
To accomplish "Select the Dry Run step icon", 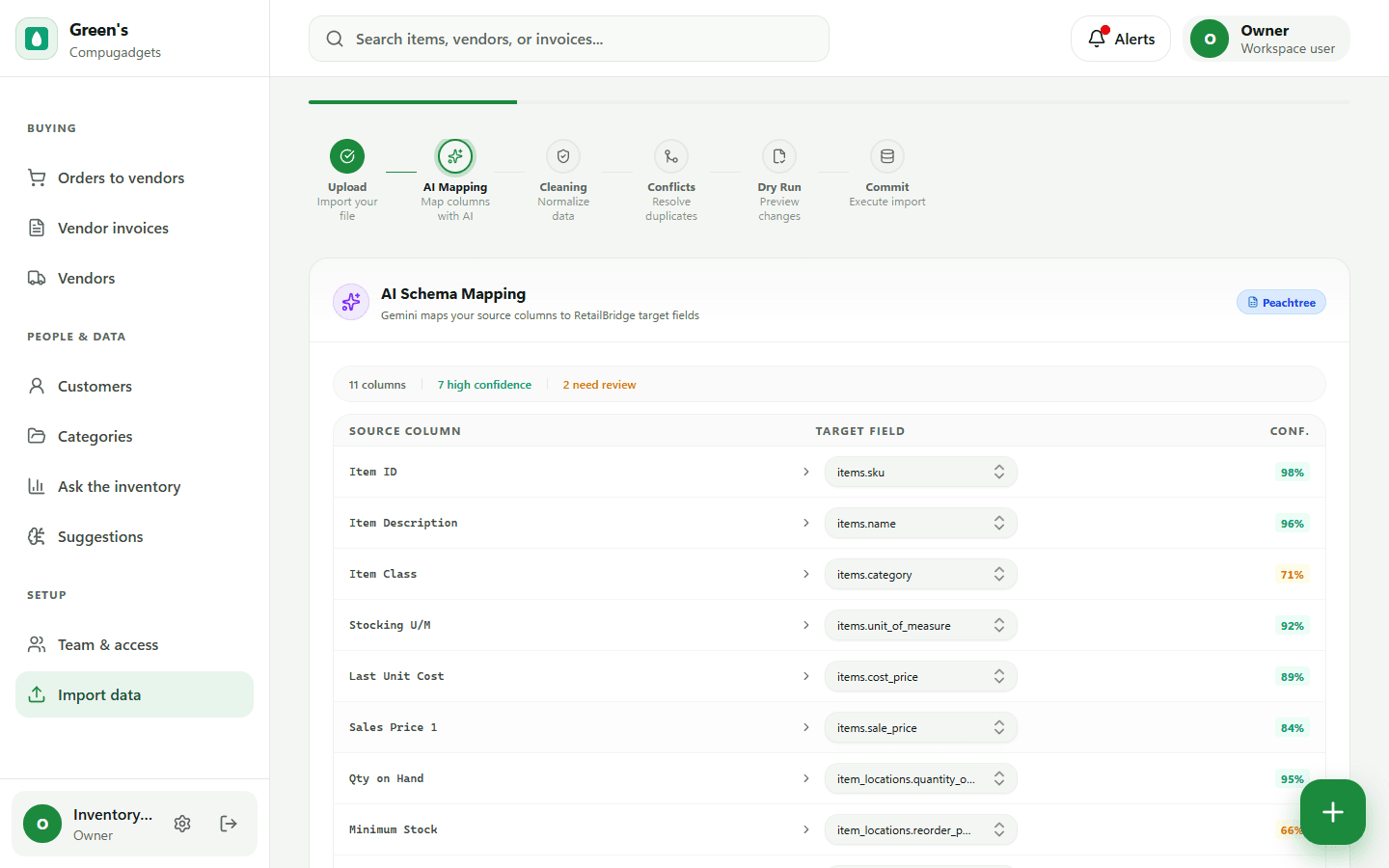I will (x=779, y=156).
